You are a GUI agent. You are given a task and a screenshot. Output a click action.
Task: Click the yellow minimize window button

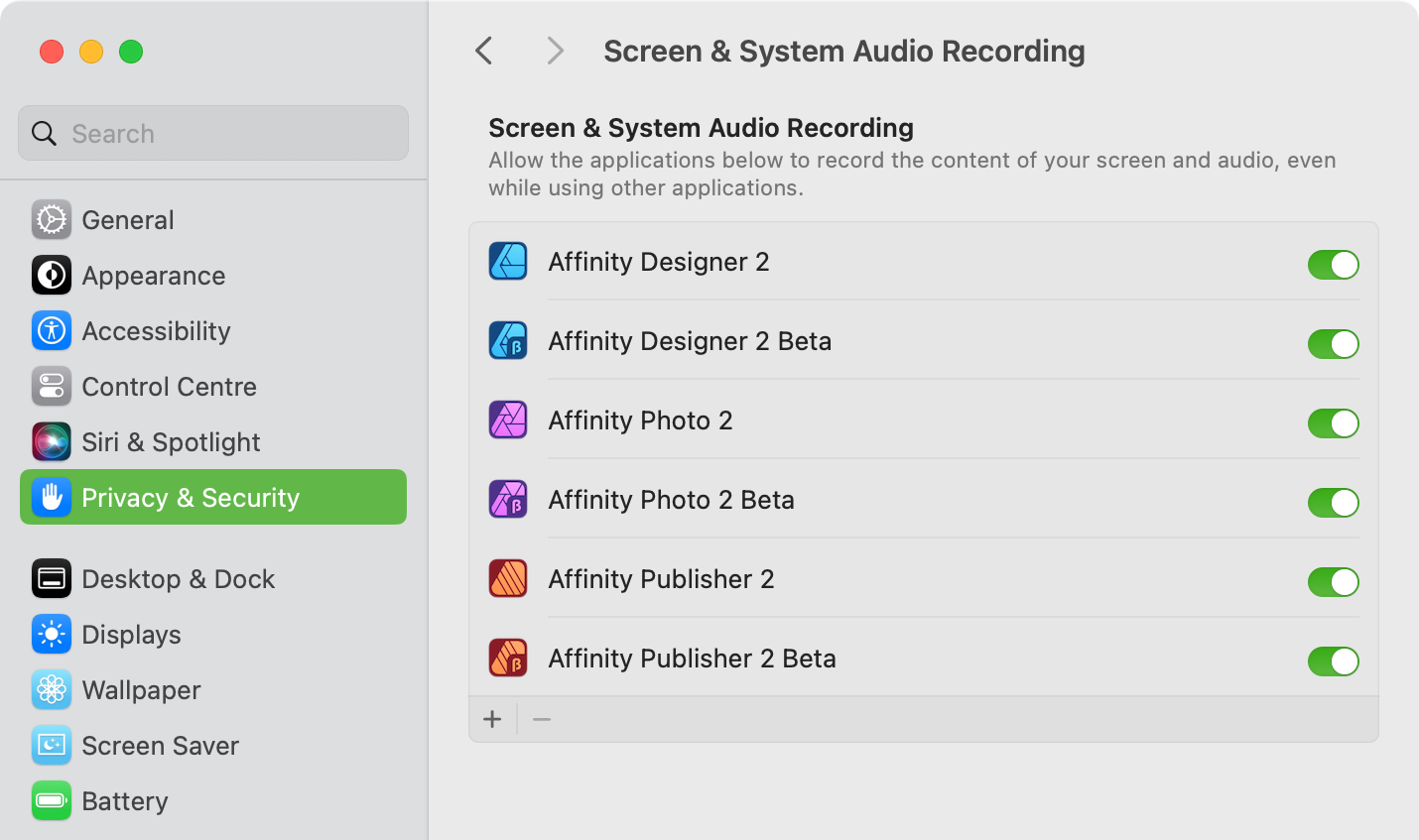click(91, 52)
